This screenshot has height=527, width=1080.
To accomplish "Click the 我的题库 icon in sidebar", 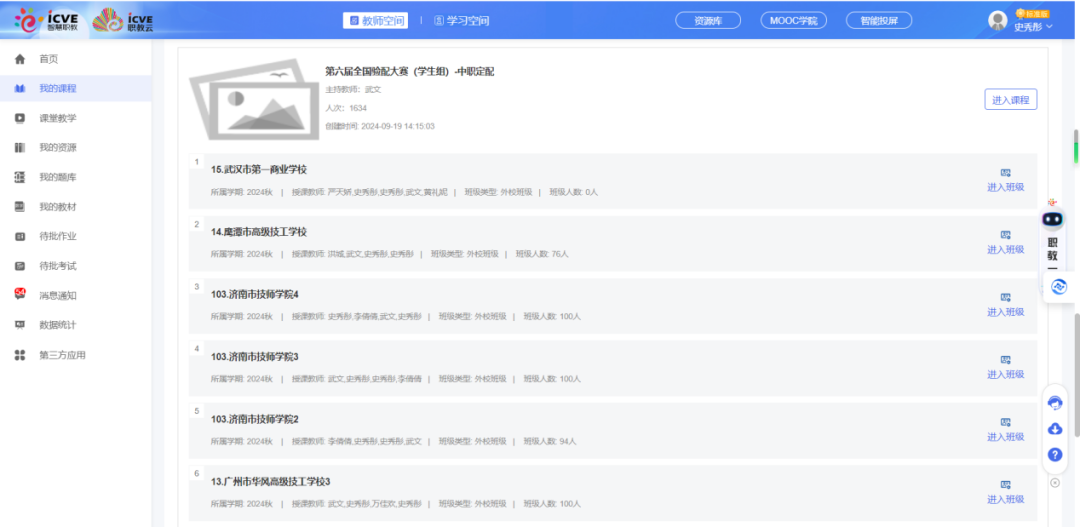I will [x=20, y=177].
